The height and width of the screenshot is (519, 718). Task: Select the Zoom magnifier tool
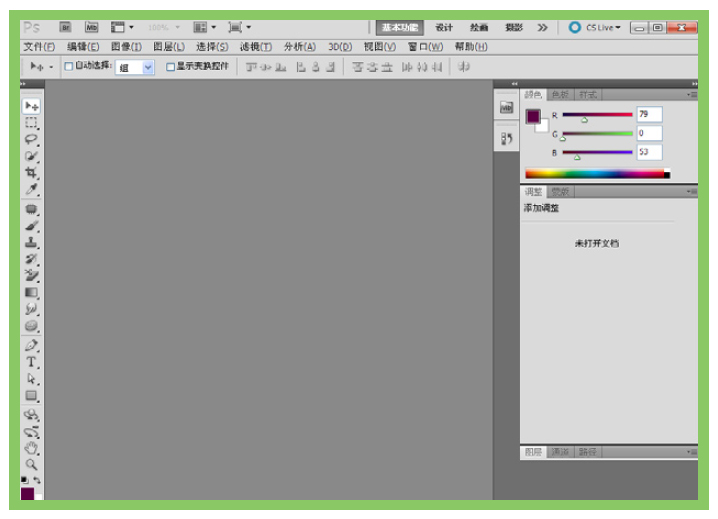coord(31,465)
